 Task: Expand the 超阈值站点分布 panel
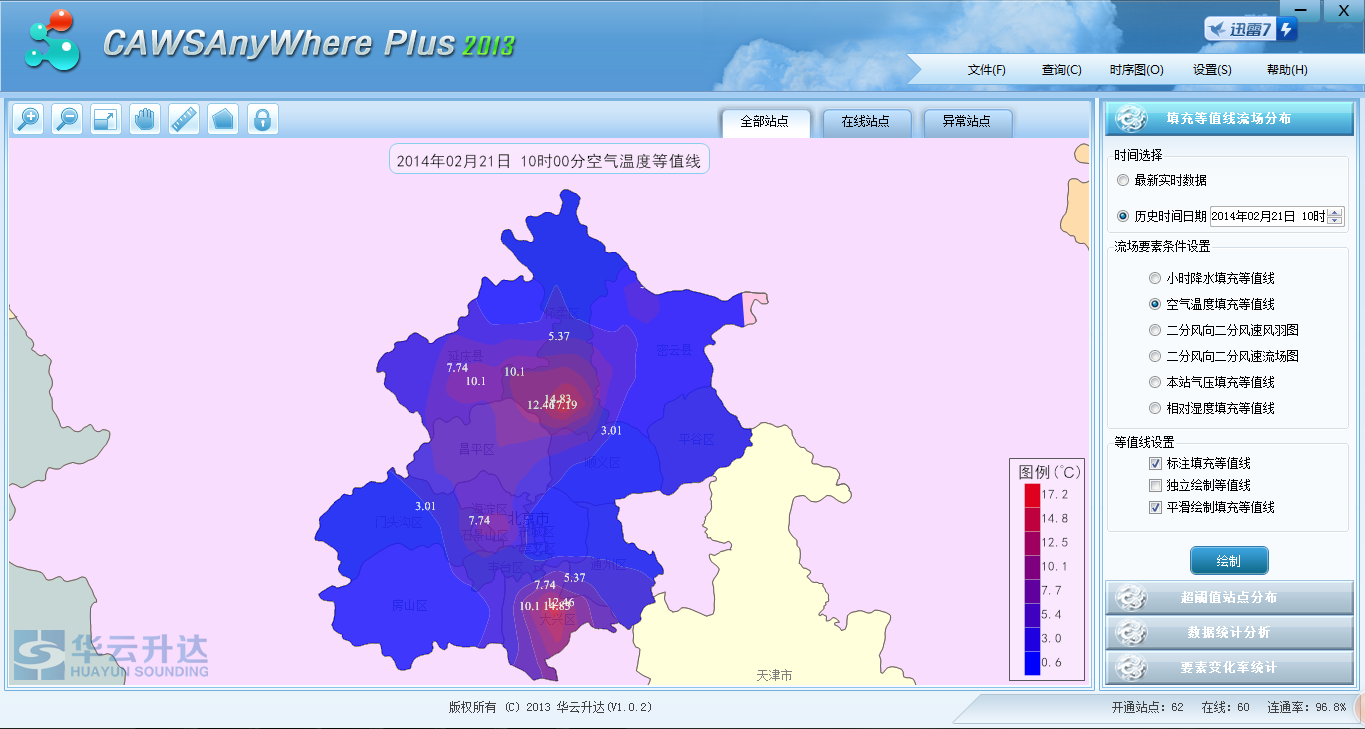pos(1229,598)
